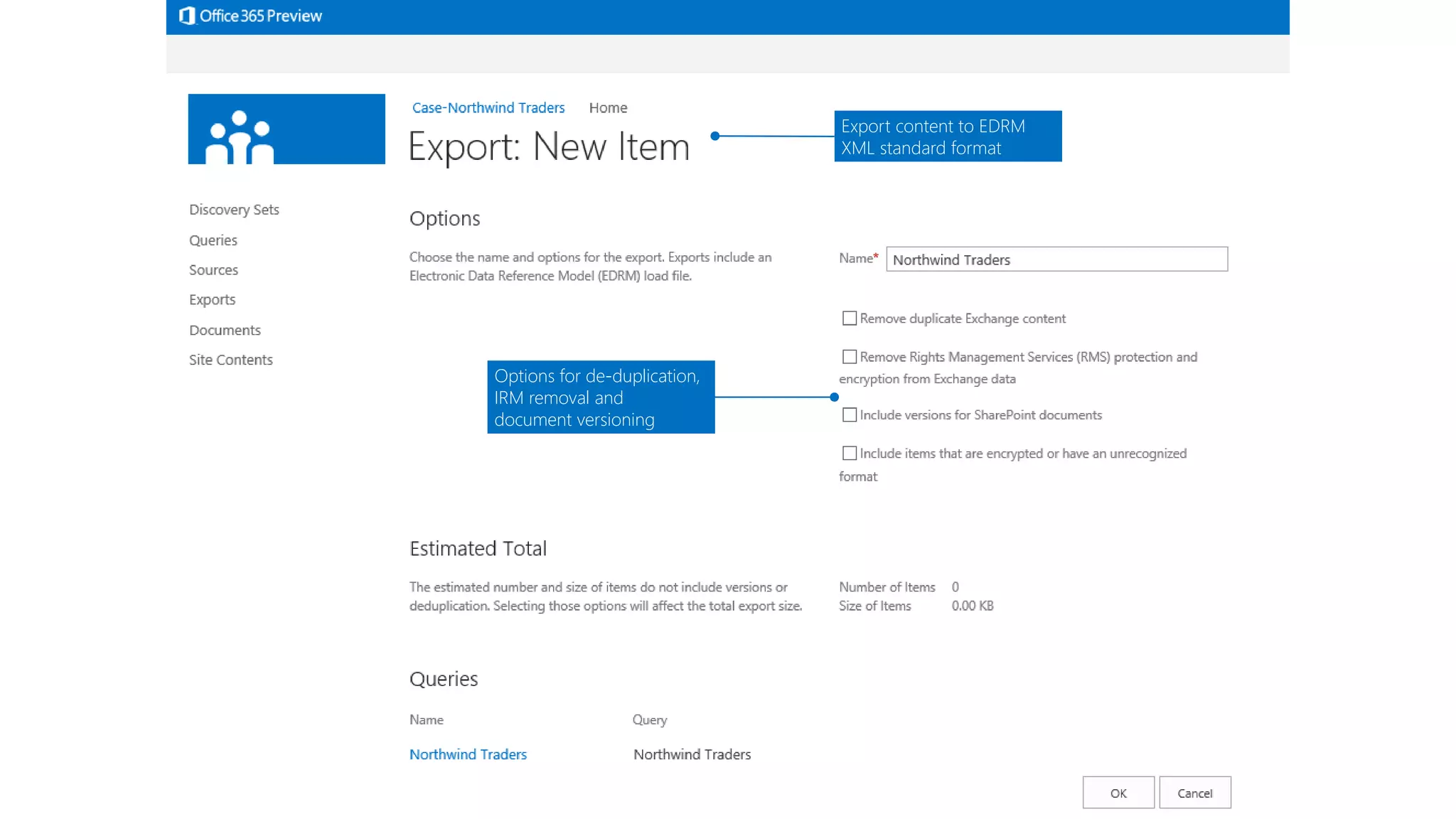
Task: Open Sources in the left navigation
Action: pyautogui.click(x=213, y=270)
